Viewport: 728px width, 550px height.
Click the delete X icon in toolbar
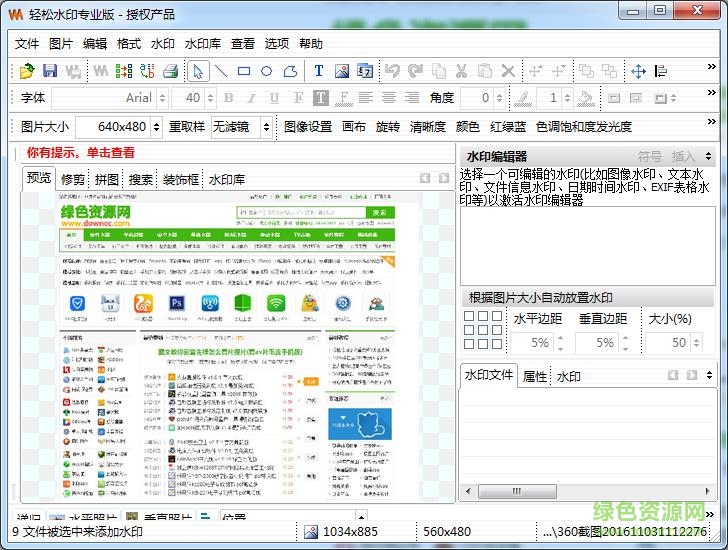(x=508, y=71)
